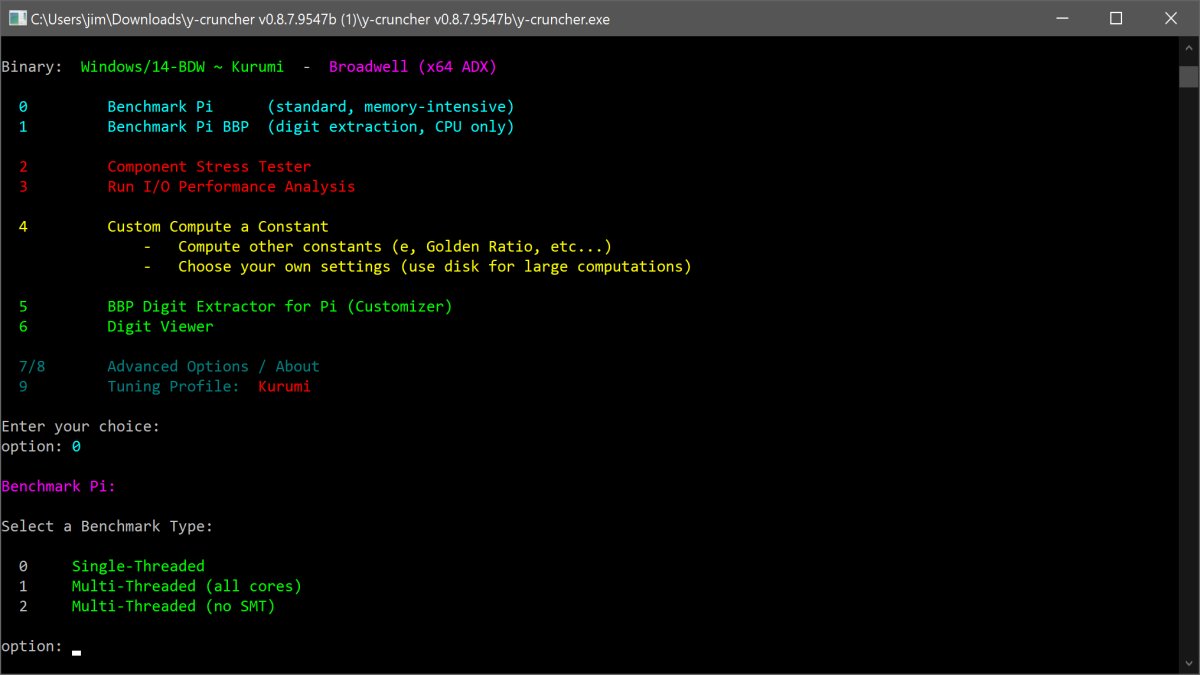Click the entered option value '0'

pyautogui.click(x=76, y=447)
